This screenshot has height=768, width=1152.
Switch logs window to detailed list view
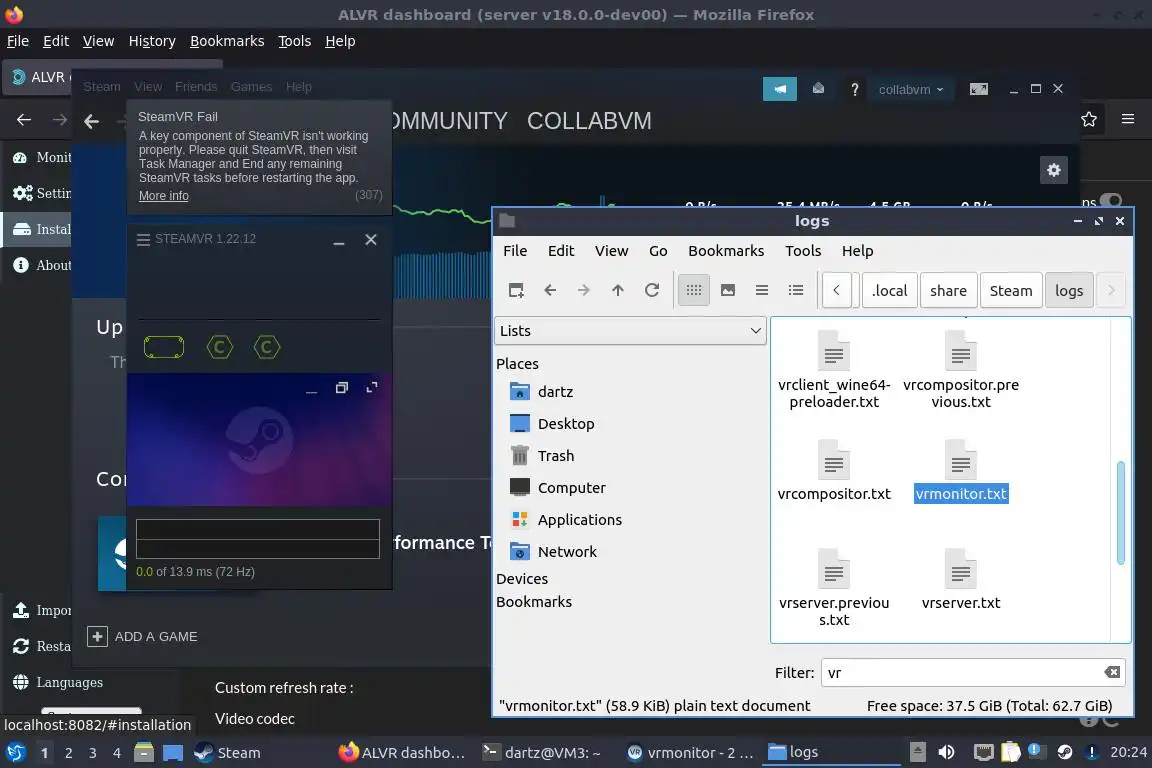click(796, 290)
